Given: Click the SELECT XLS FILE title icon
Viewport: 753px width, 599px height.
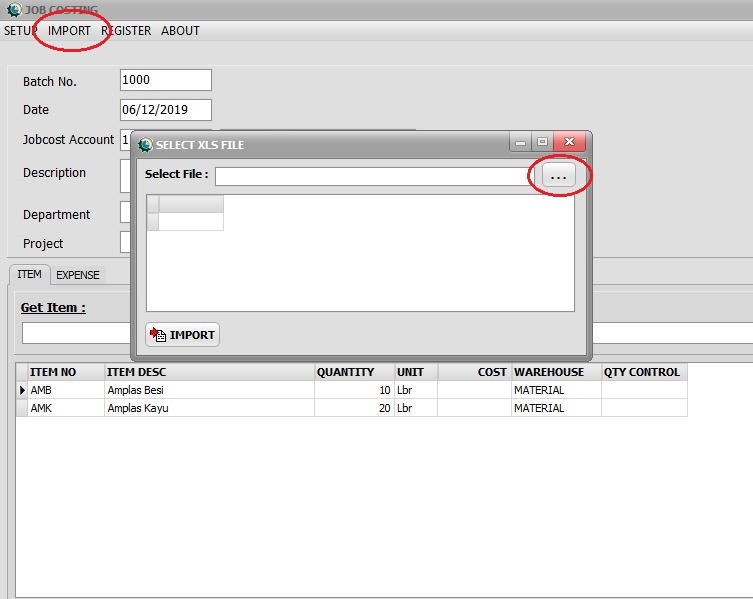Looking at the screenshot, I should click(145, 145).
